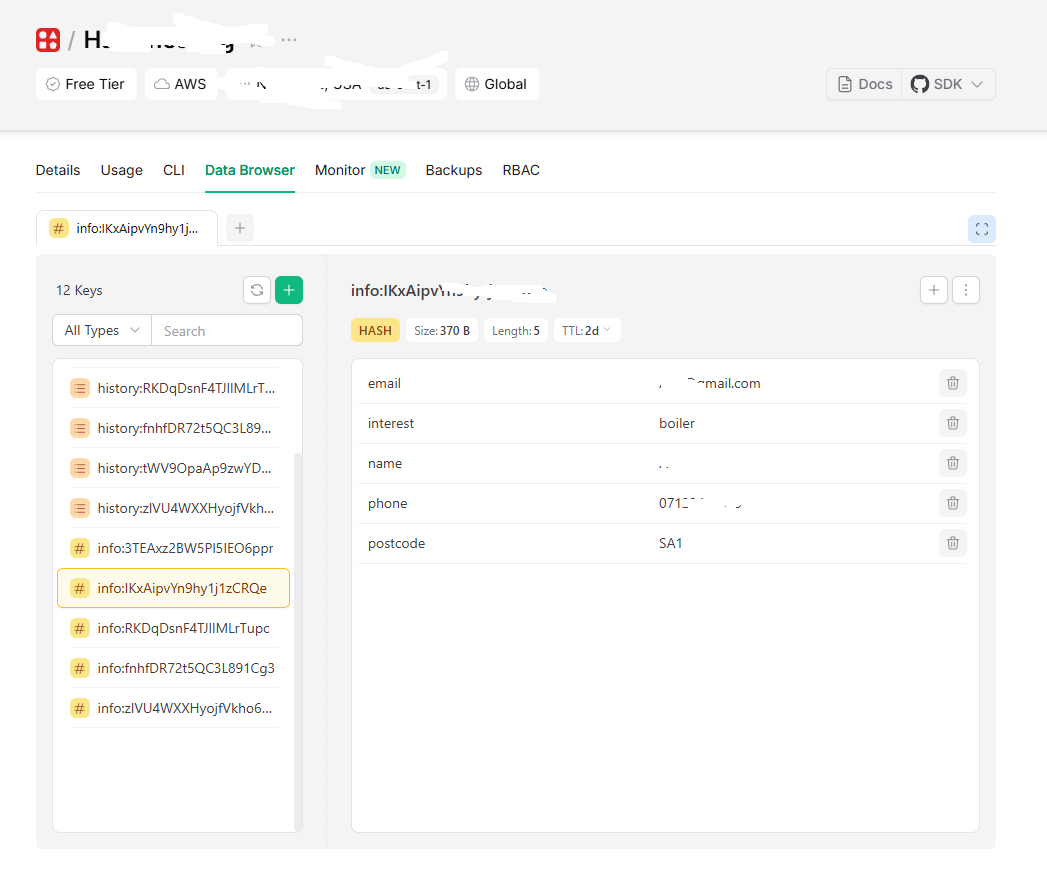Open the Backups tab
This screenshot has width=1047, height=879.
pyautogui.click(x=453, y=170)
